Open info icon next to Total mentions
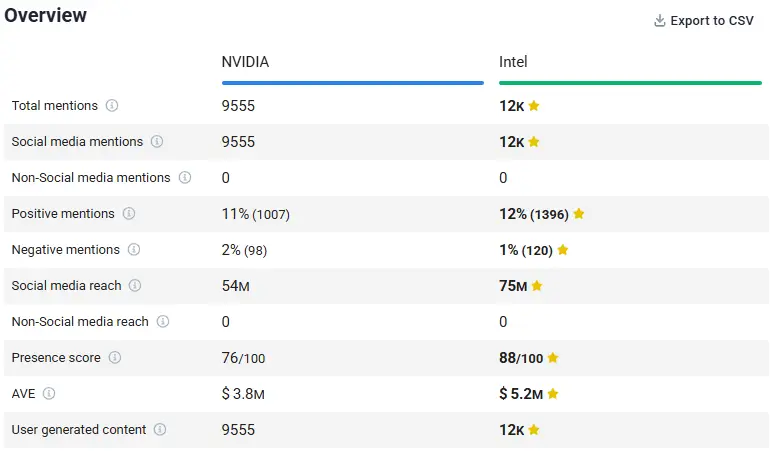Viewport: 771px width, 451px height. pyautogui.click(x=112, y=105)
